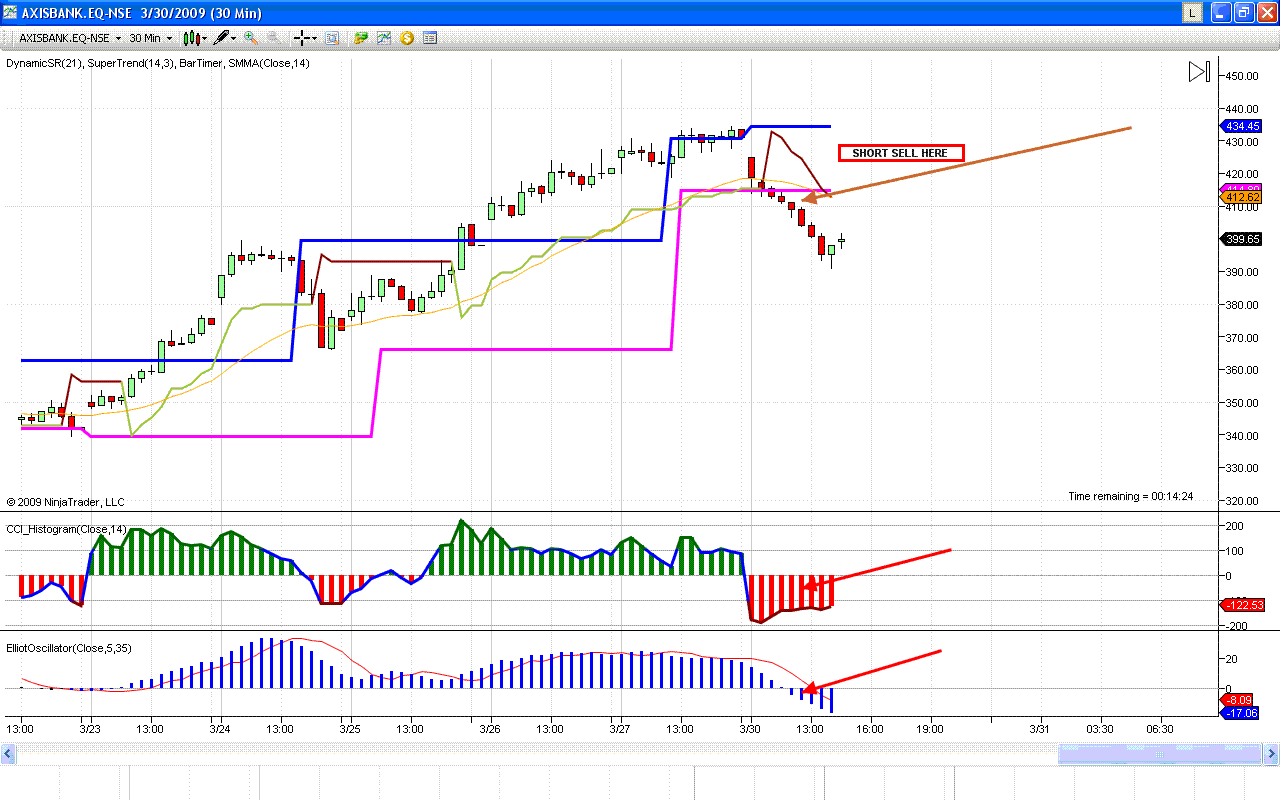Click the 390.00 price axis label
The image size is (1280, 800).
[1244, 272]
